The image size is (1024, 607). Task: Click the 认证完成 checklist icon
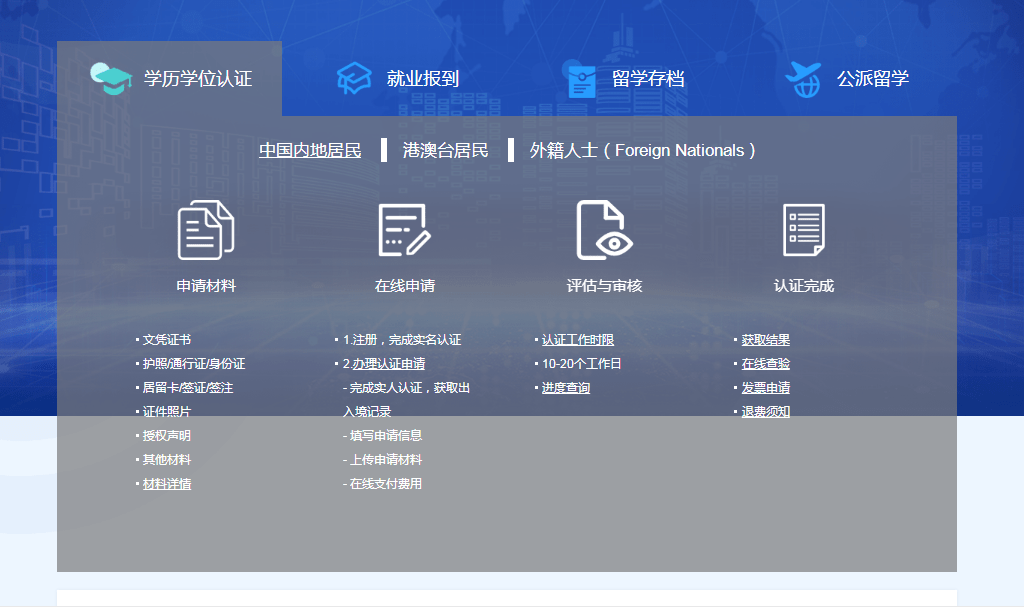coord(803,230)
